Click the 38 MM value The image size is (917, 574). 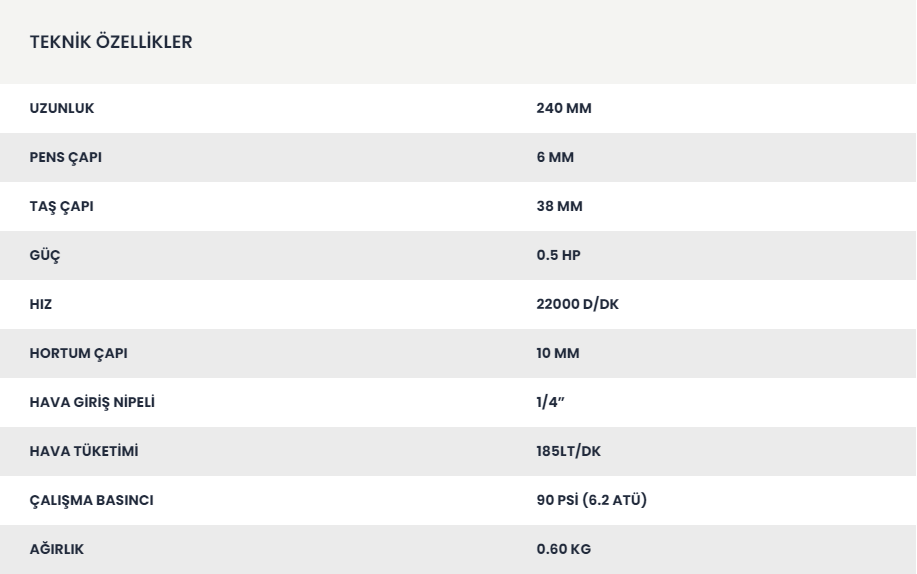559,207
